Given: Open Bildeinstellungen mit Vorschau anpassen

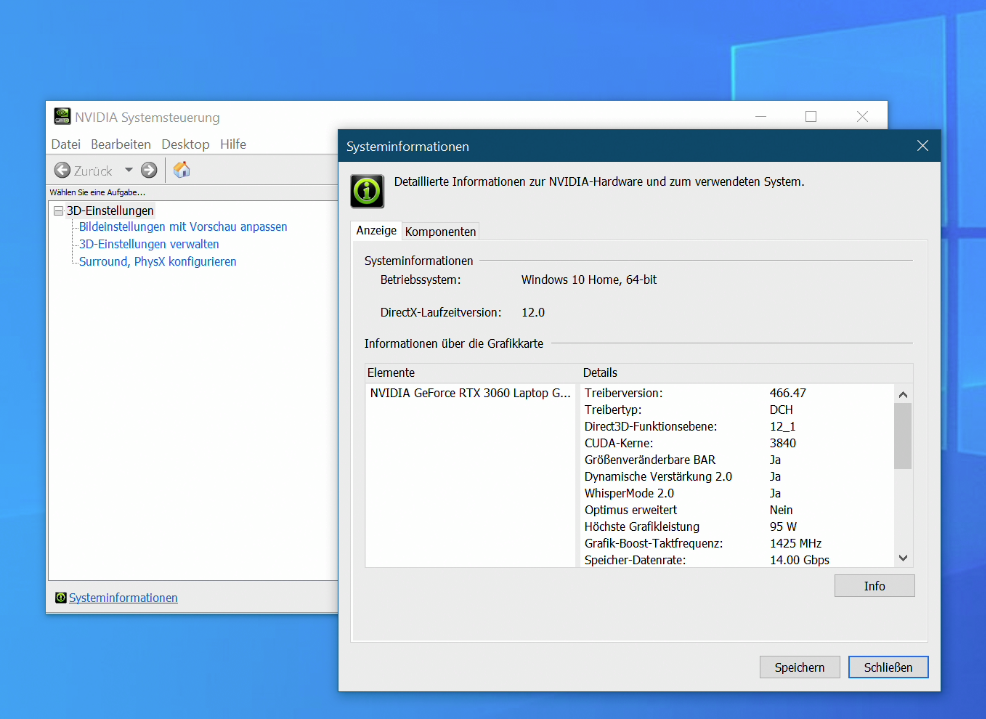Looking at the screenshot, I should (x=183, y=226).
